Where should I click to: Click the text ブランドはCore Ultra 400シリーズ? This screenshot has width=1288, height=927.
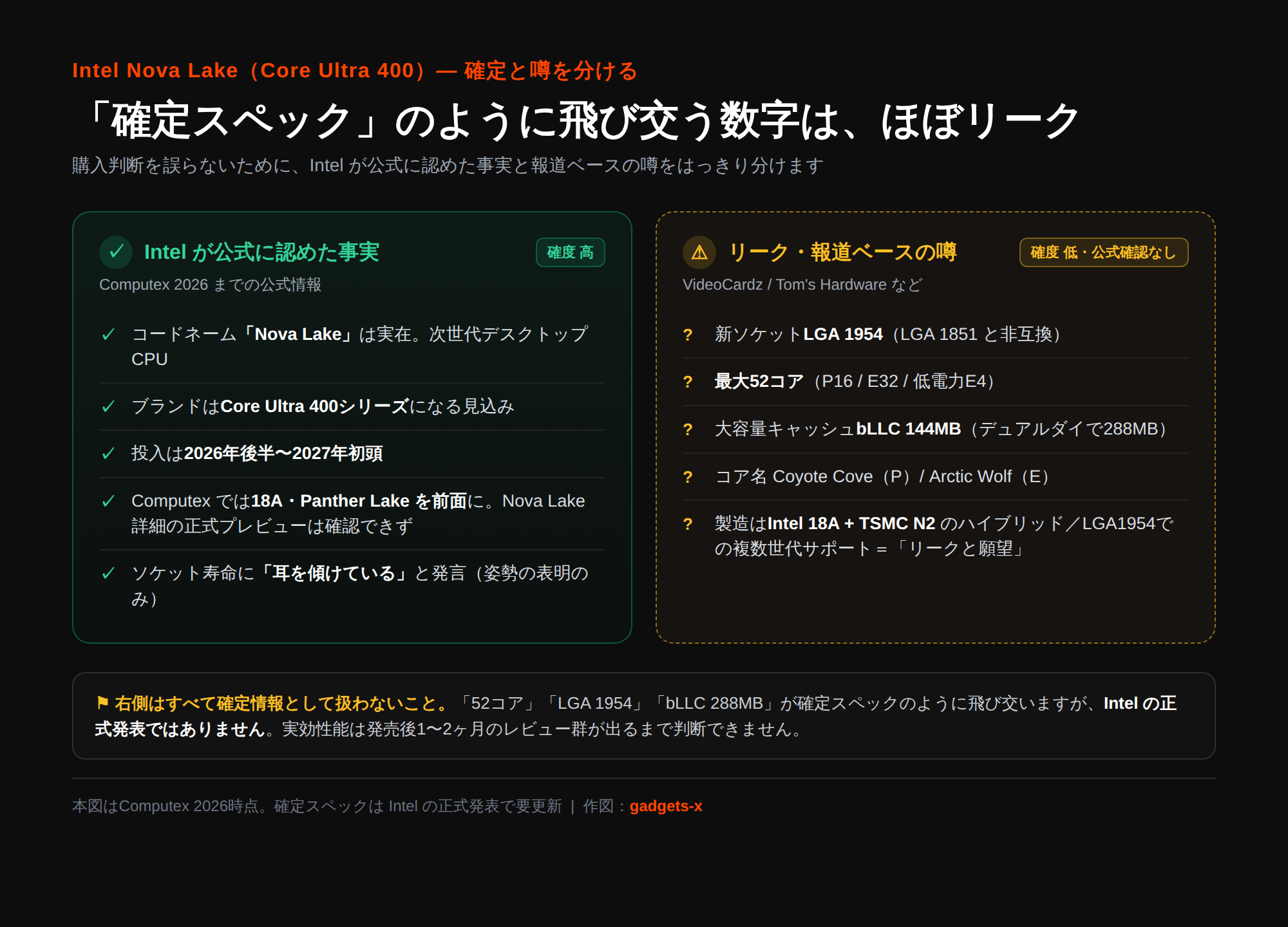click(x=270, y=406)
